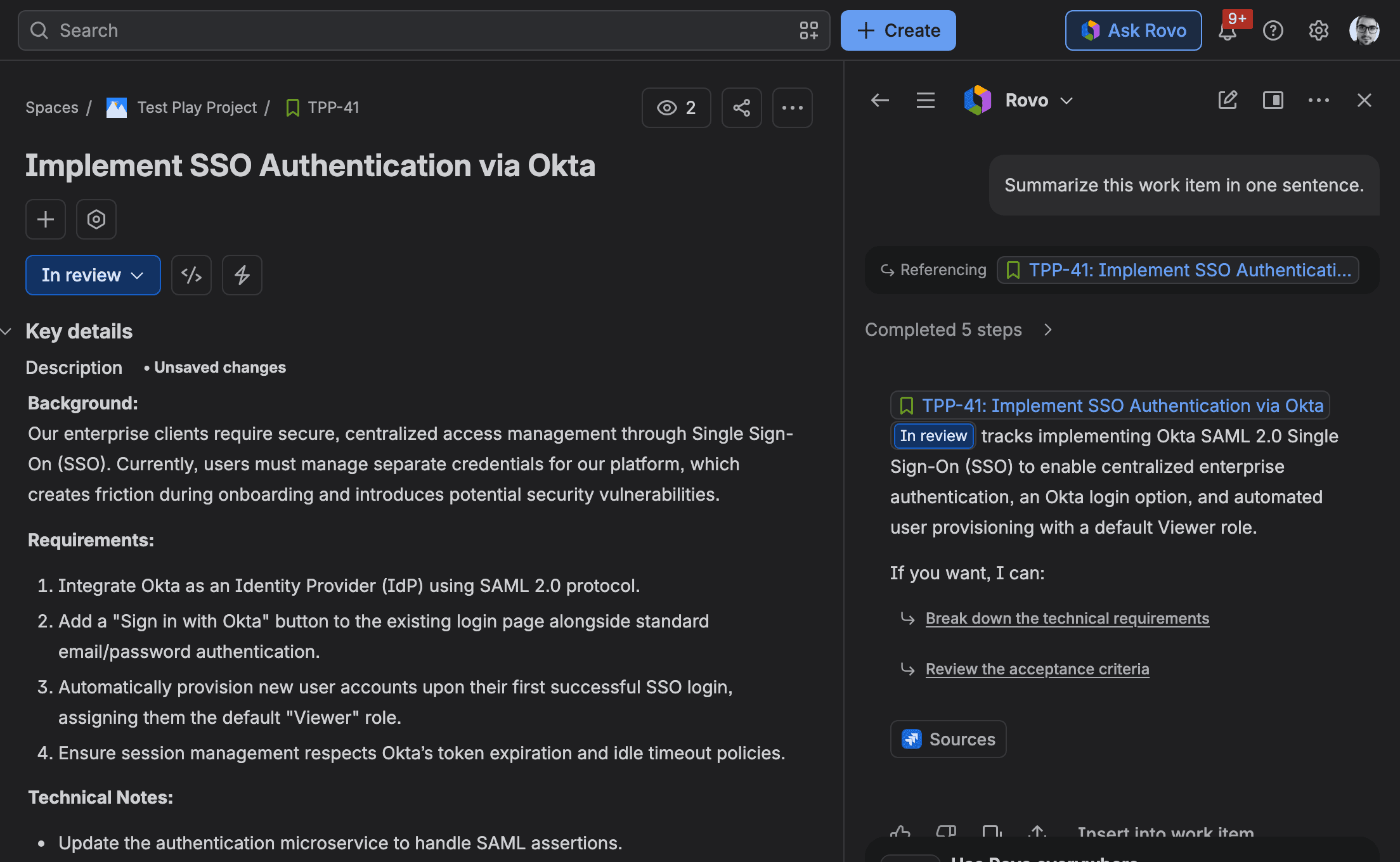Open TPP-41 breadcrumb link
This screenshot has height=862, width=1400.
334,108
